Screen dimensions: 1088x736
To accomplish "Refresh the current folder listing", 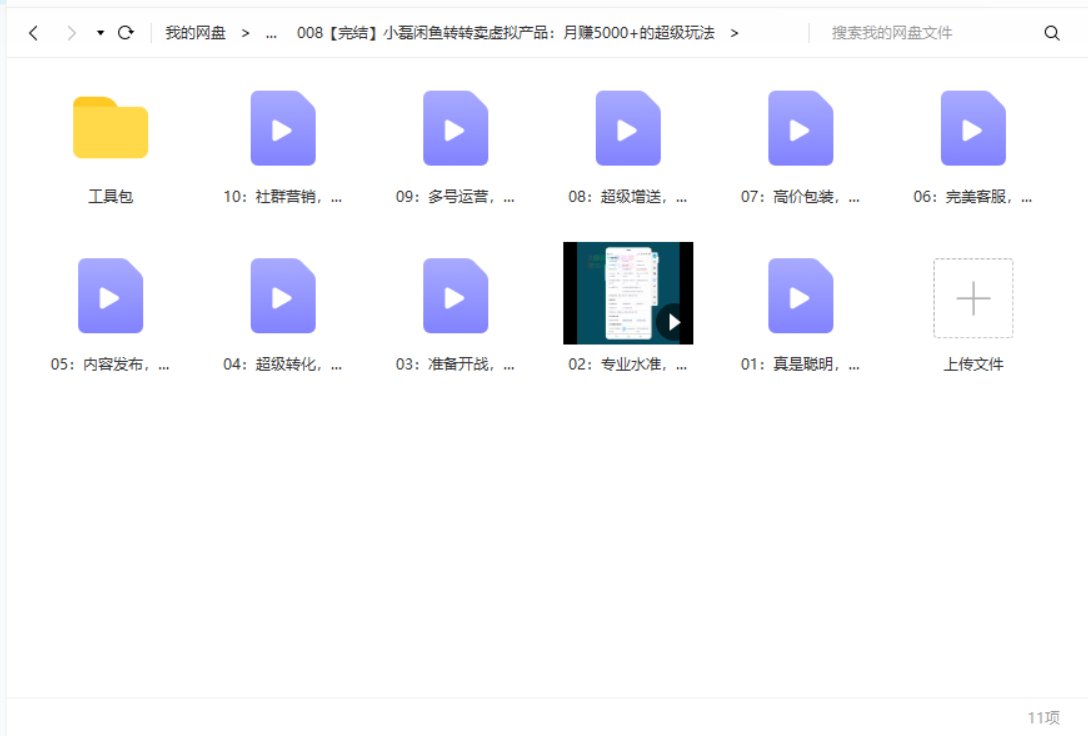I will coord(126,33).
